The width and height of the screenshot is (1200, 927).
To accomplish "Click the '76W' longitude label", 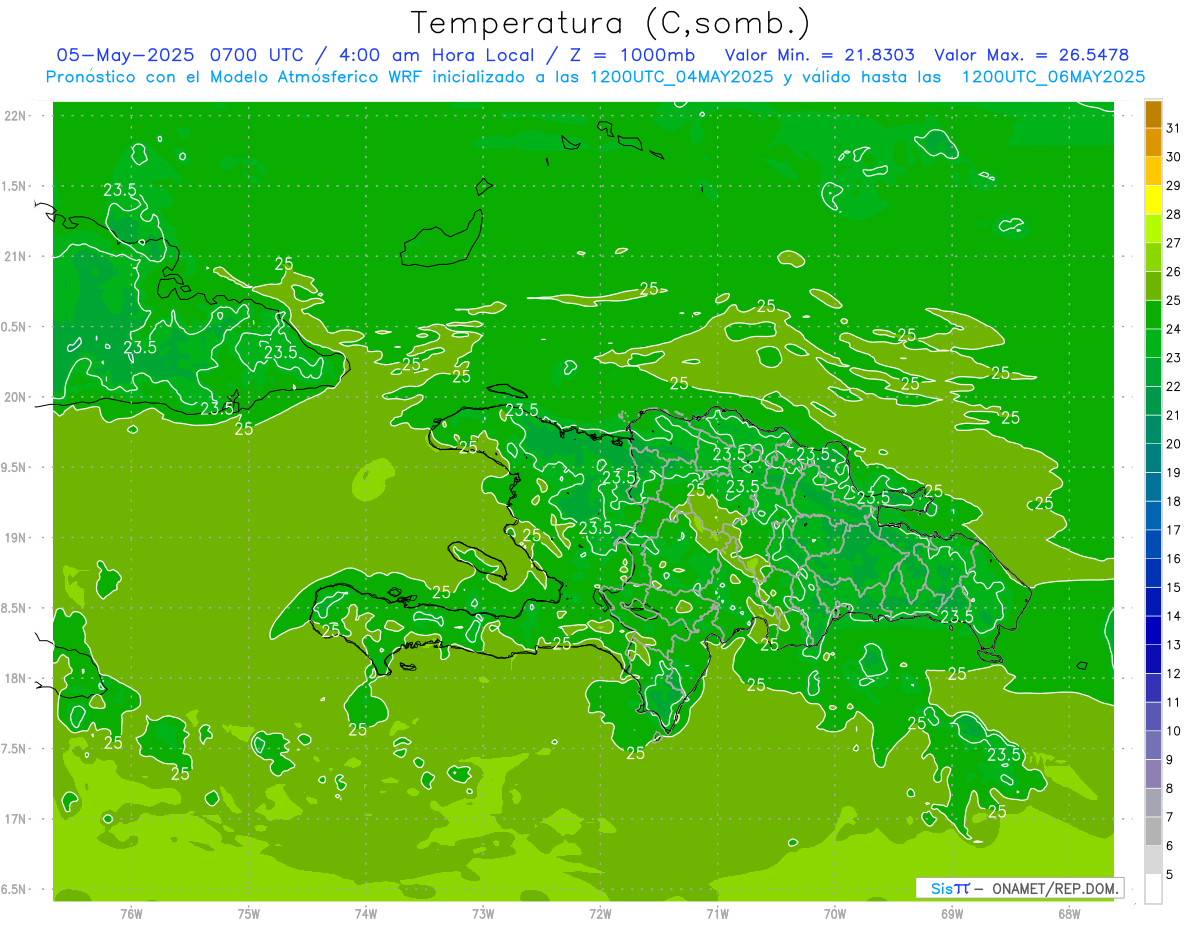I will pos(131,913).
